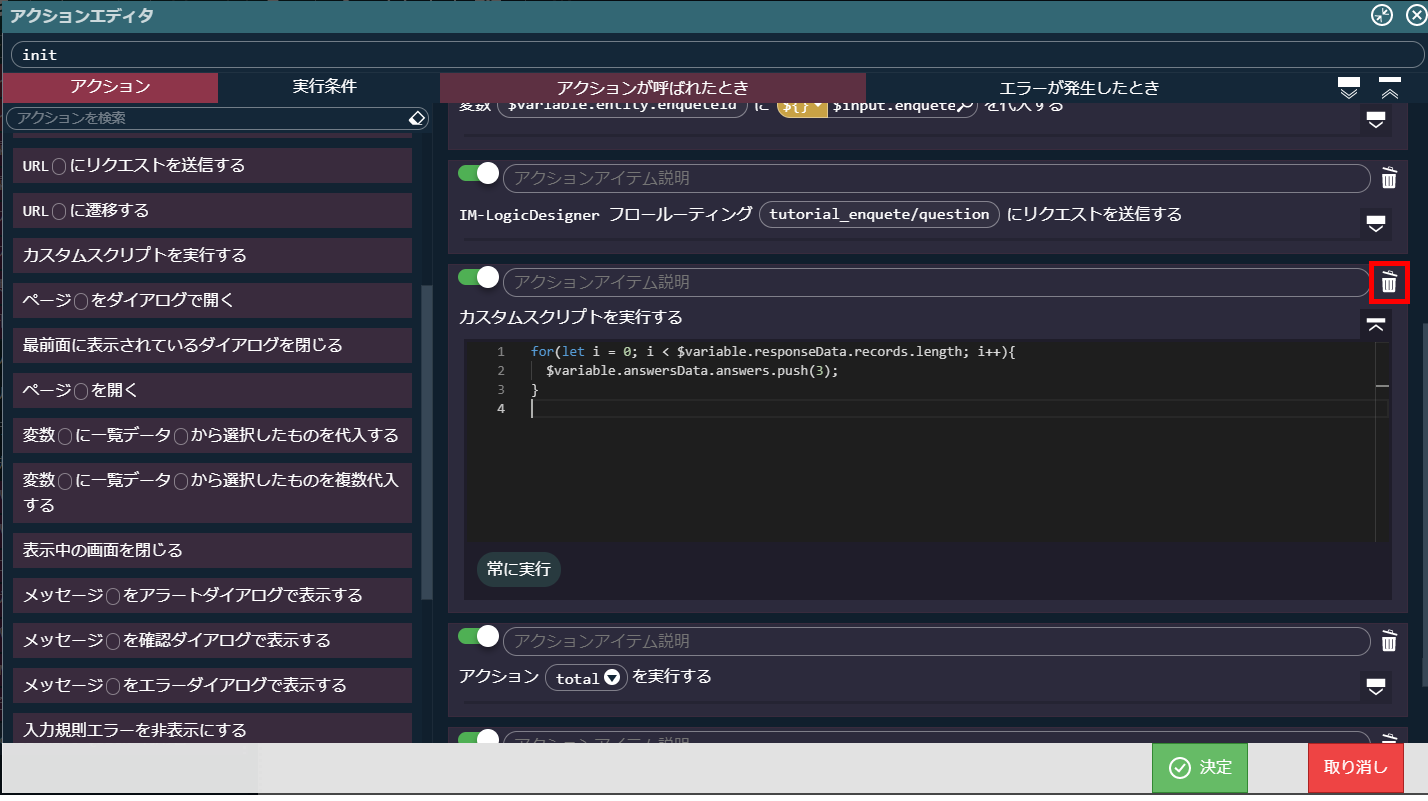Image resolution: width=1428 pixels, height=801 pixels.
Task: Add 'URLにリクエストを送信する' action
Action: coord(213,166)
